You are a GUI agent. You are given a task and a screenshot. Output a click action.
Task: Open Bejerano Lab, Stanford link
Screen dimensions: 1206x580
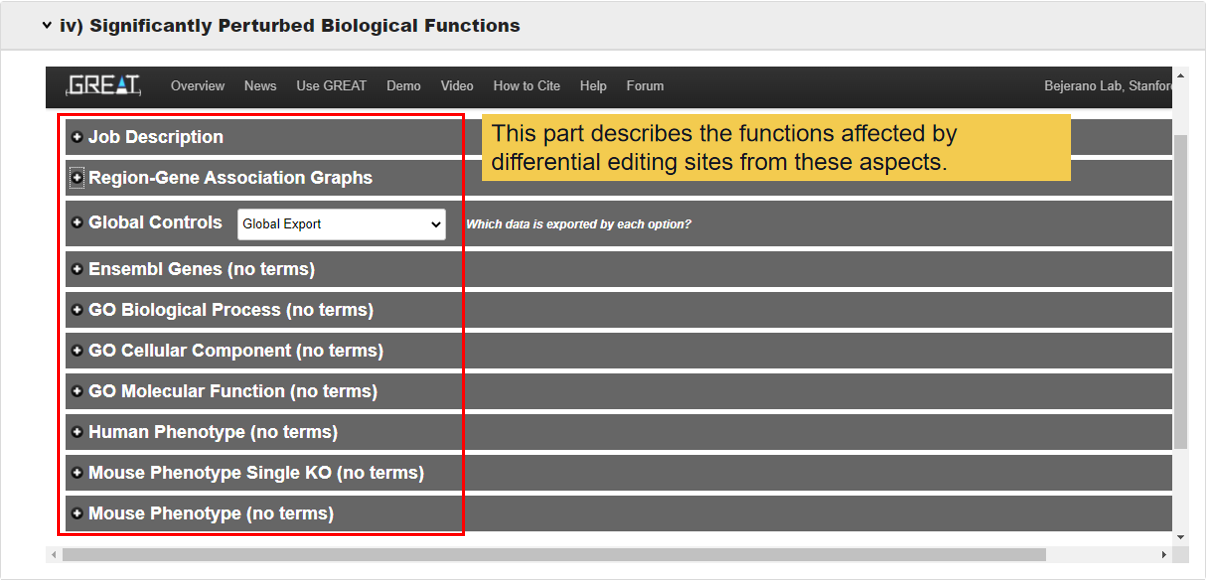1107,86
